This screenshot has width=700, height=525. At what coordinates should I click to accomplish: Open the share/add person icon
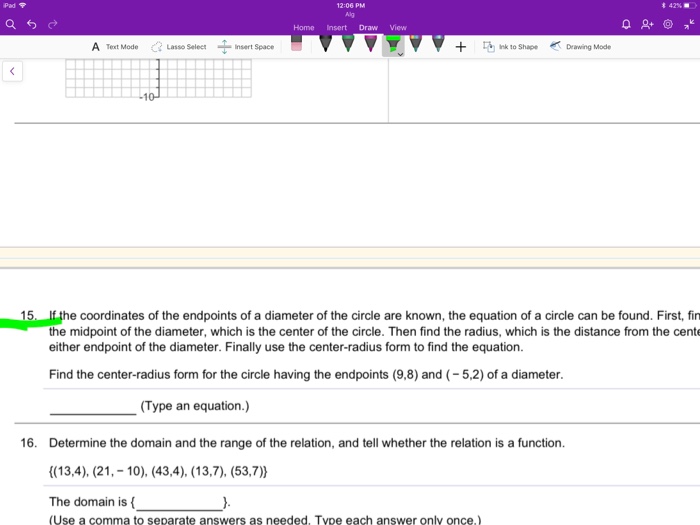click(647, 24)
